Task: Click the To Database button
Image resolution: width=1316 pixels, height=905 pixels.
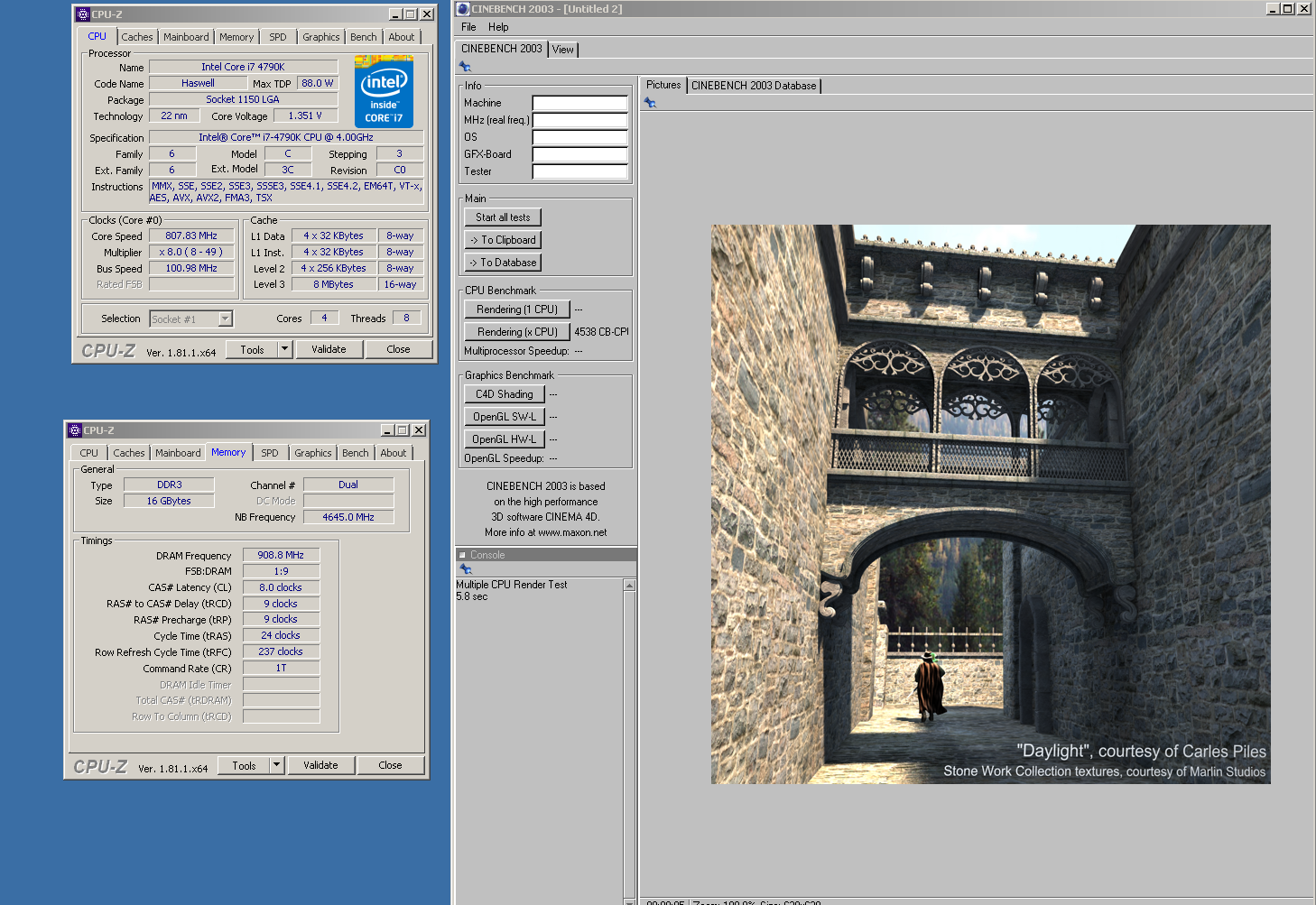Action: coord(503,263)
